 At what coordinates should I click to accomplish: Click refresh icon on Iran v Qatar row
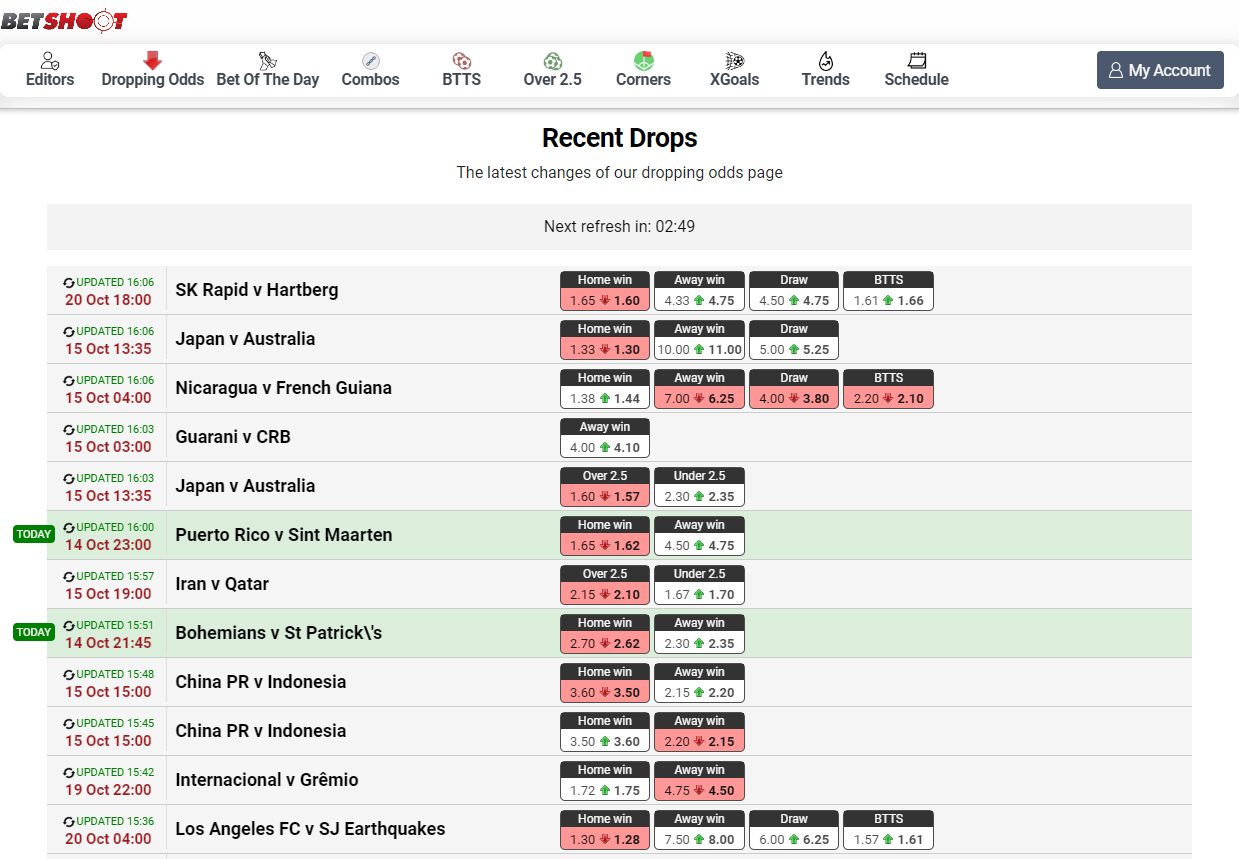pyautogui.click(x=69, y=577)
